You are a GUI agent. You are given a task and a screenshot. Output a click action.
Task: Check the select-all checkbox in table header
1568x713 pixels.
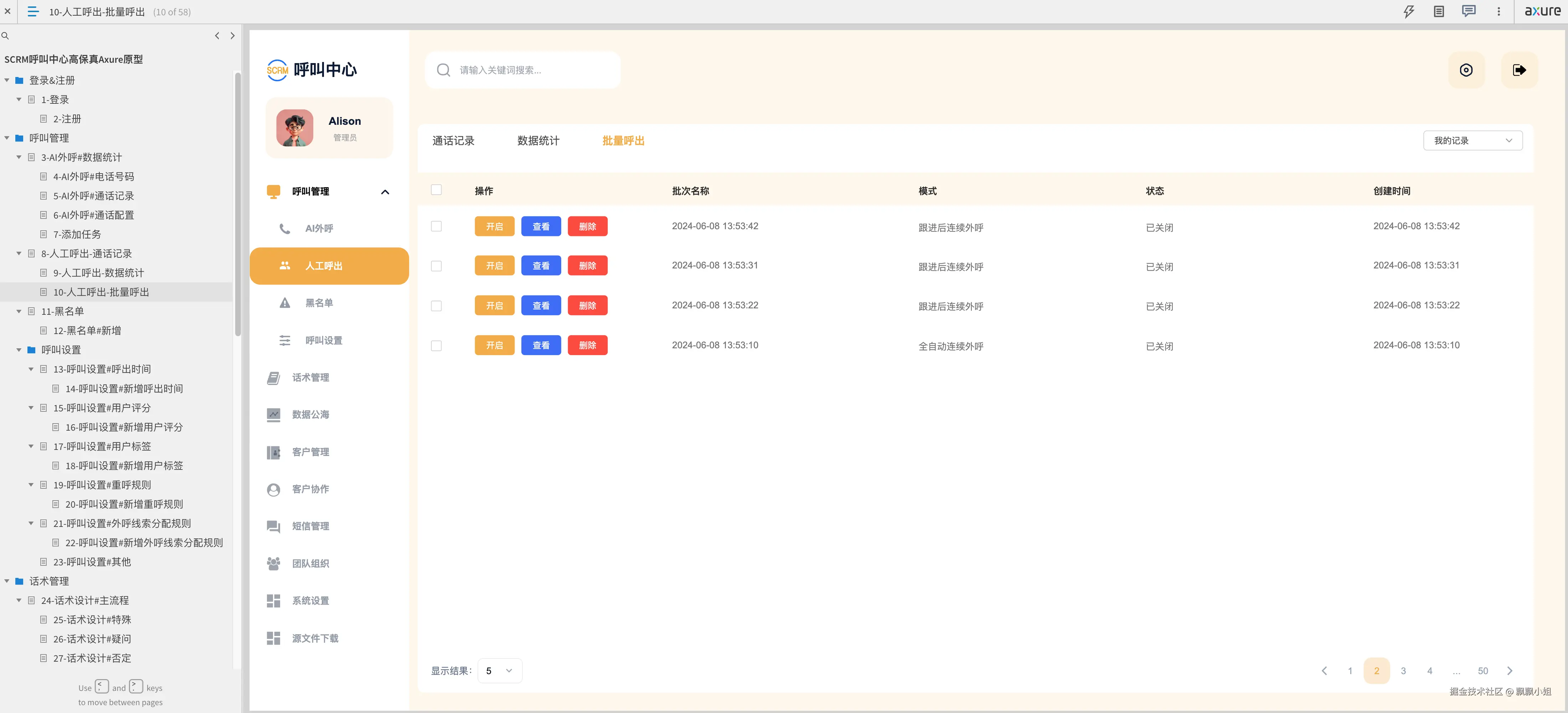coord(437,189)
